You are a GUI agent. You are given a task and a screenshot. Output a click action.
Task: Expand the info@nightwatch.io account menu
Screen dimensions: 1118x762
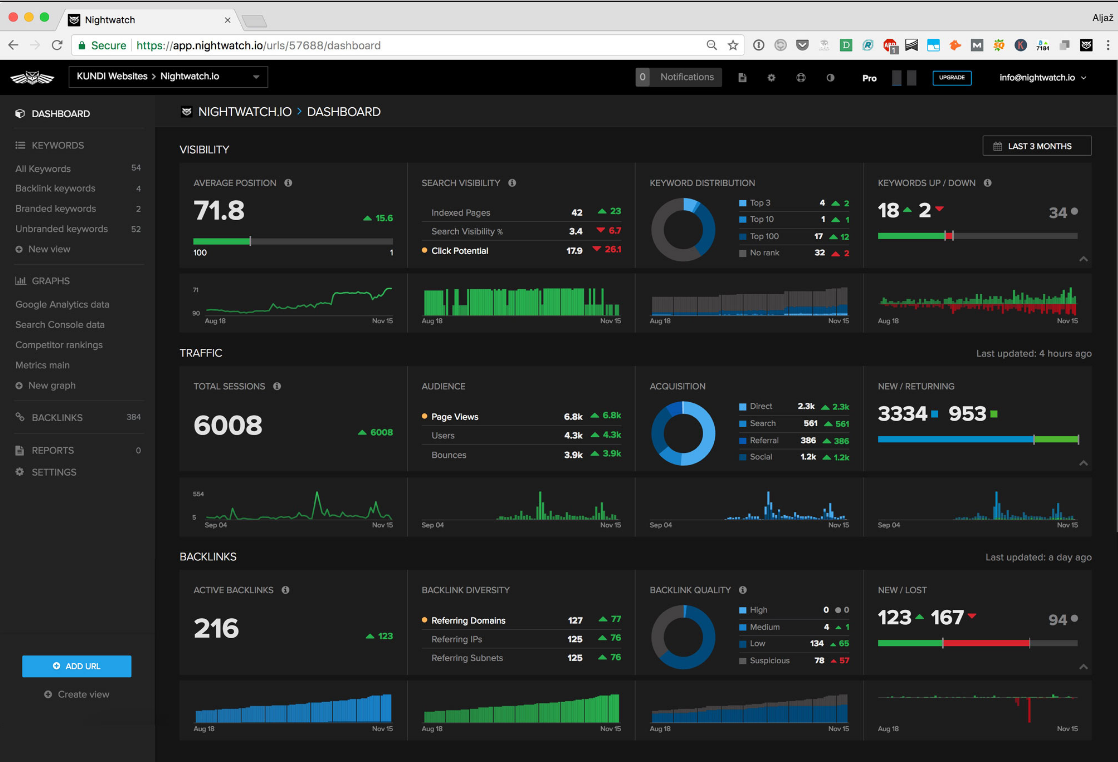coord(1043,78)
